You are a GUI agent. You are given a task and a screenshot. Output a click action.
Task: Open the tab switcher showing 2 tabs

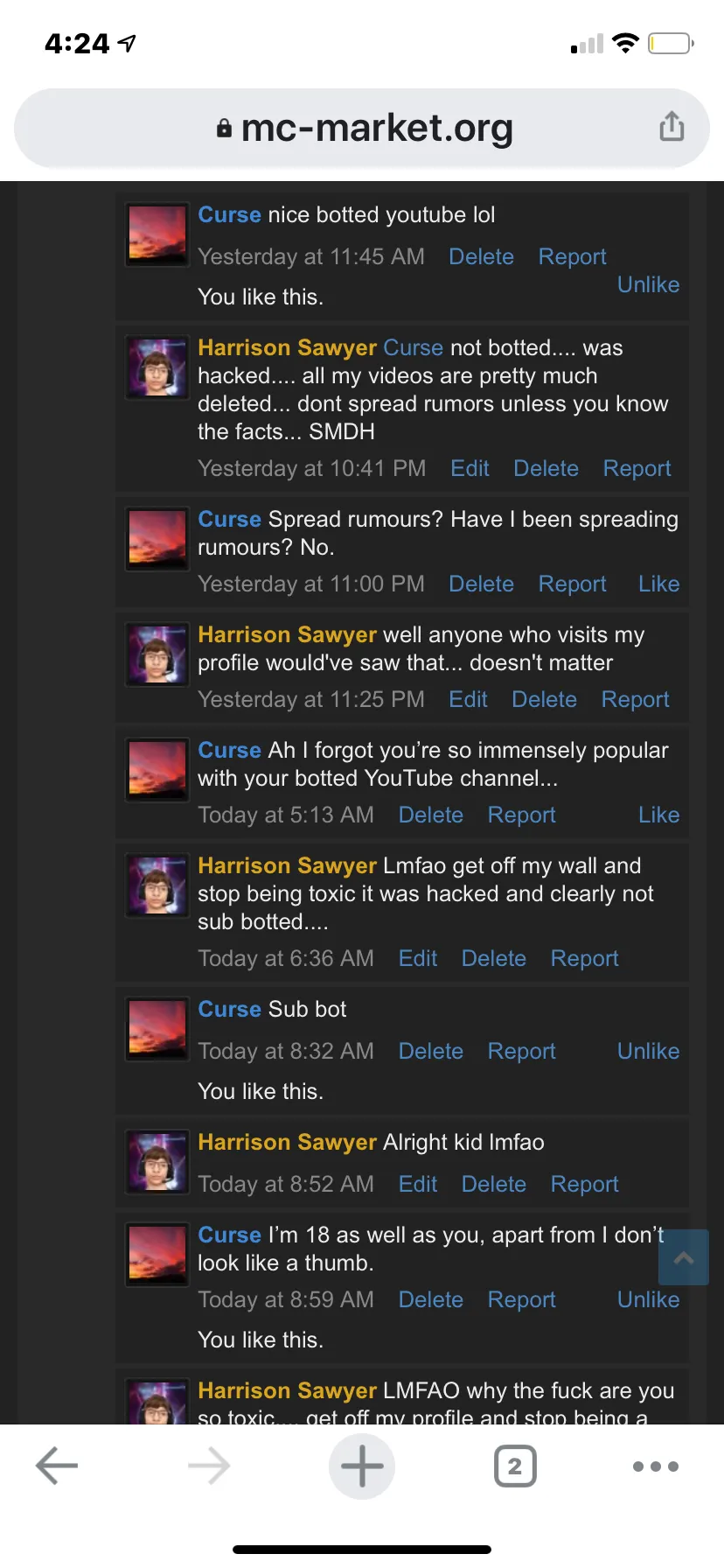(x=515, y=1466)
